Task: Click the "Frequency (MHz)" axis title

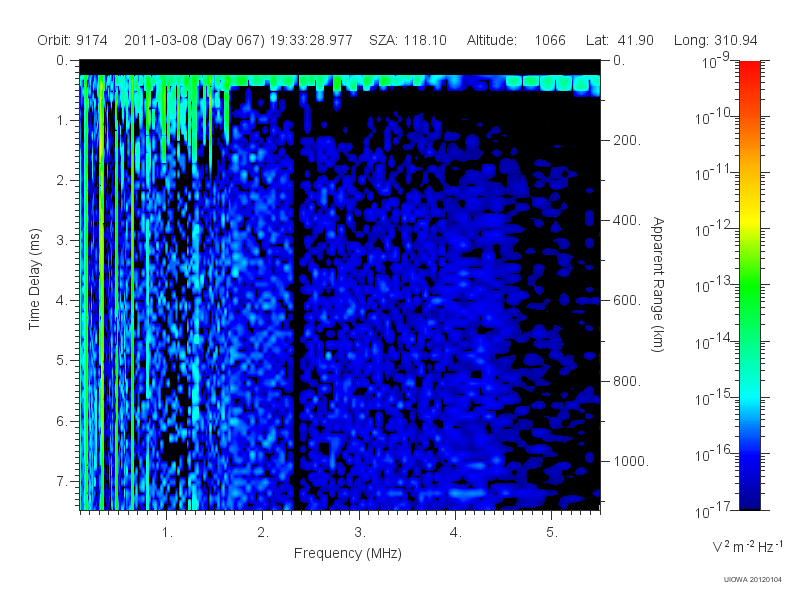Action: coord(347,554)
